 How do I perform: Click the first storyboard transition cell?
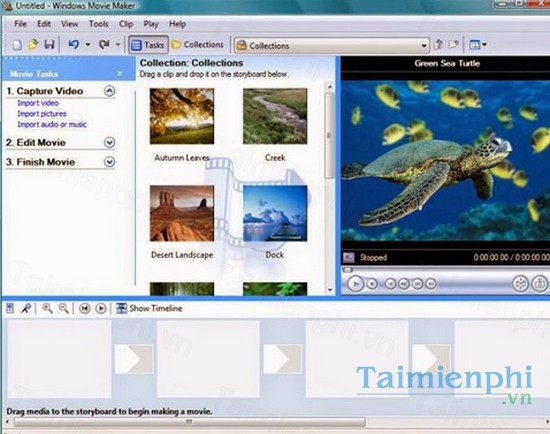click(x=134, y=359)
